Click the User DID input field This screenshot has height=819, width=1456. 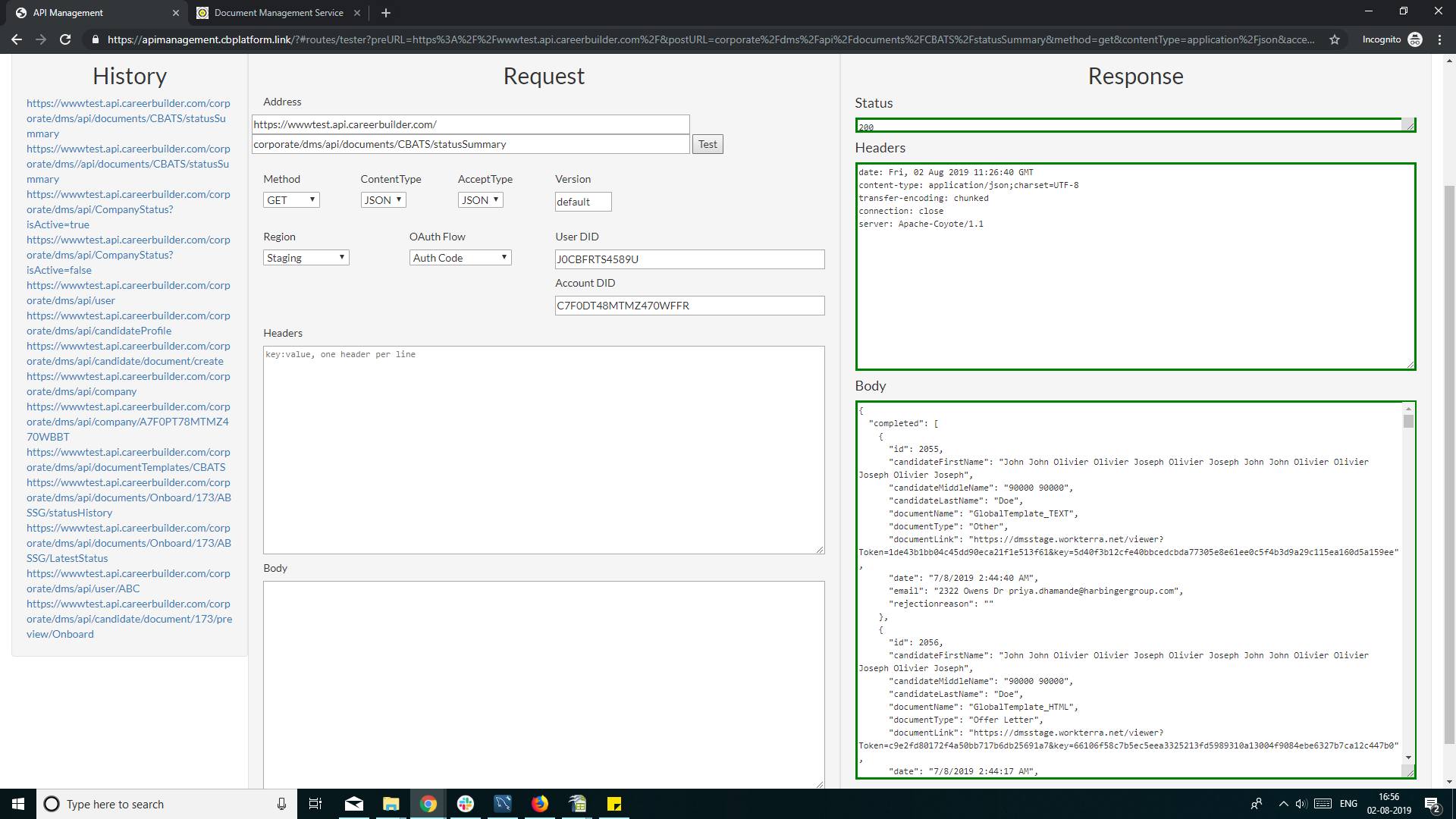click(689, 259)
